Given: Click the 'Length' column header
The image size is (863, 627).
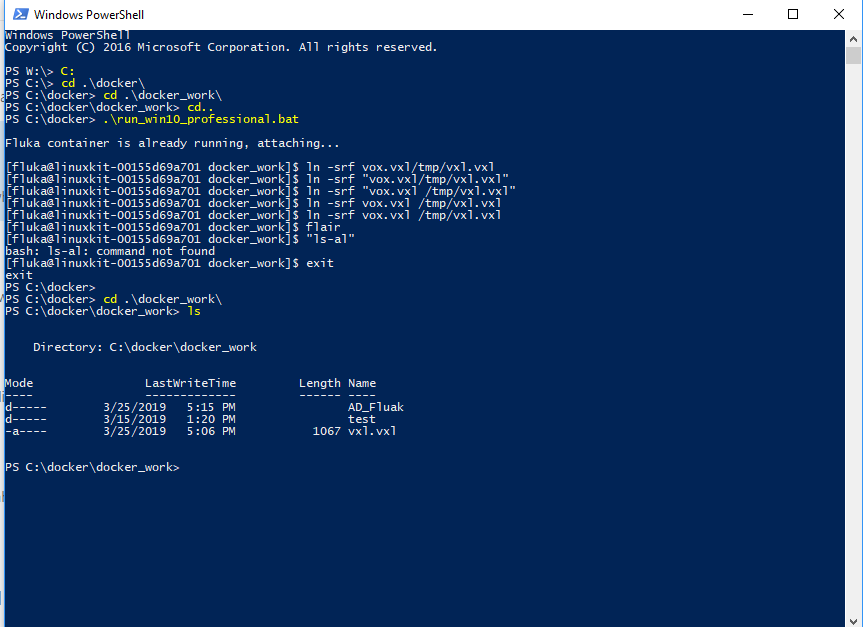Looking at the screenshot, I should pos(320,383).
